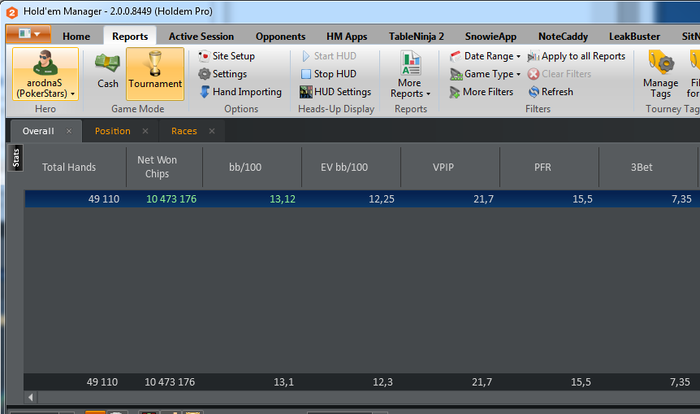Close the Overall report tab
Screen dimensions: 700x414
[69, 131]
